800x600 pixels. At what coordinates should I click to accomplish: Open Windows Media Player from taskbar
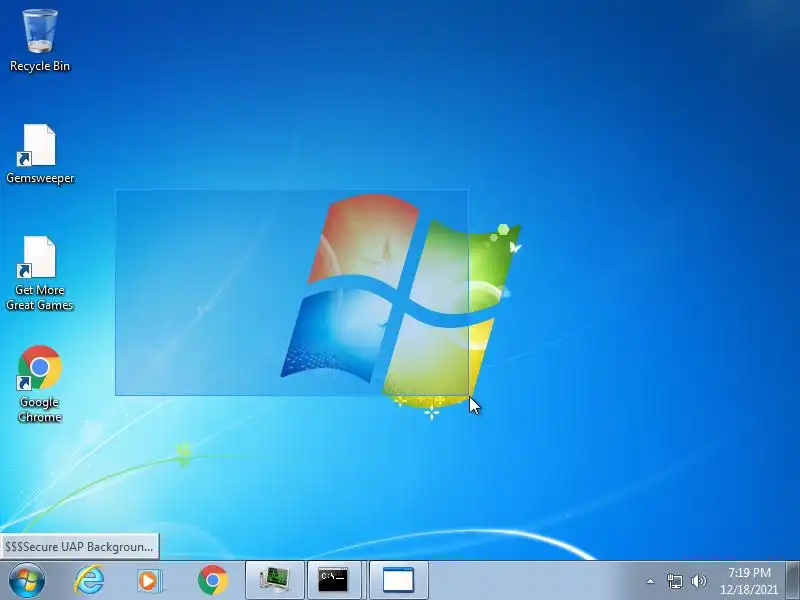(149, 581)
